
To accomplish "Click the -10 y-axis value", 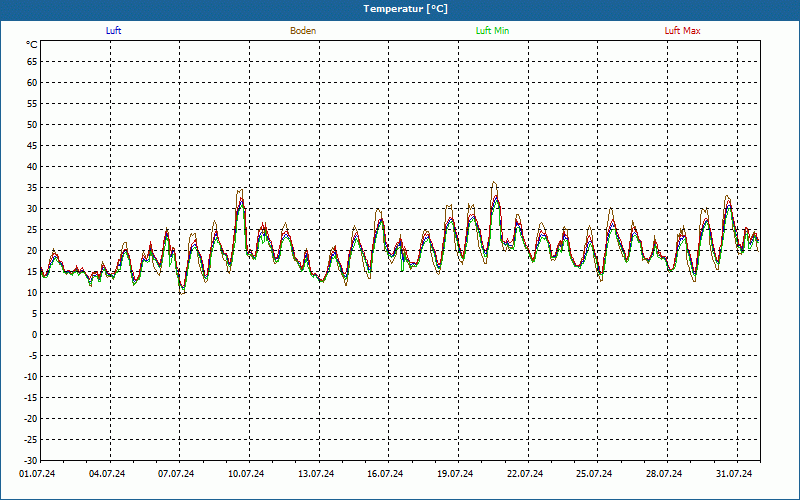I will click(31, 377).
